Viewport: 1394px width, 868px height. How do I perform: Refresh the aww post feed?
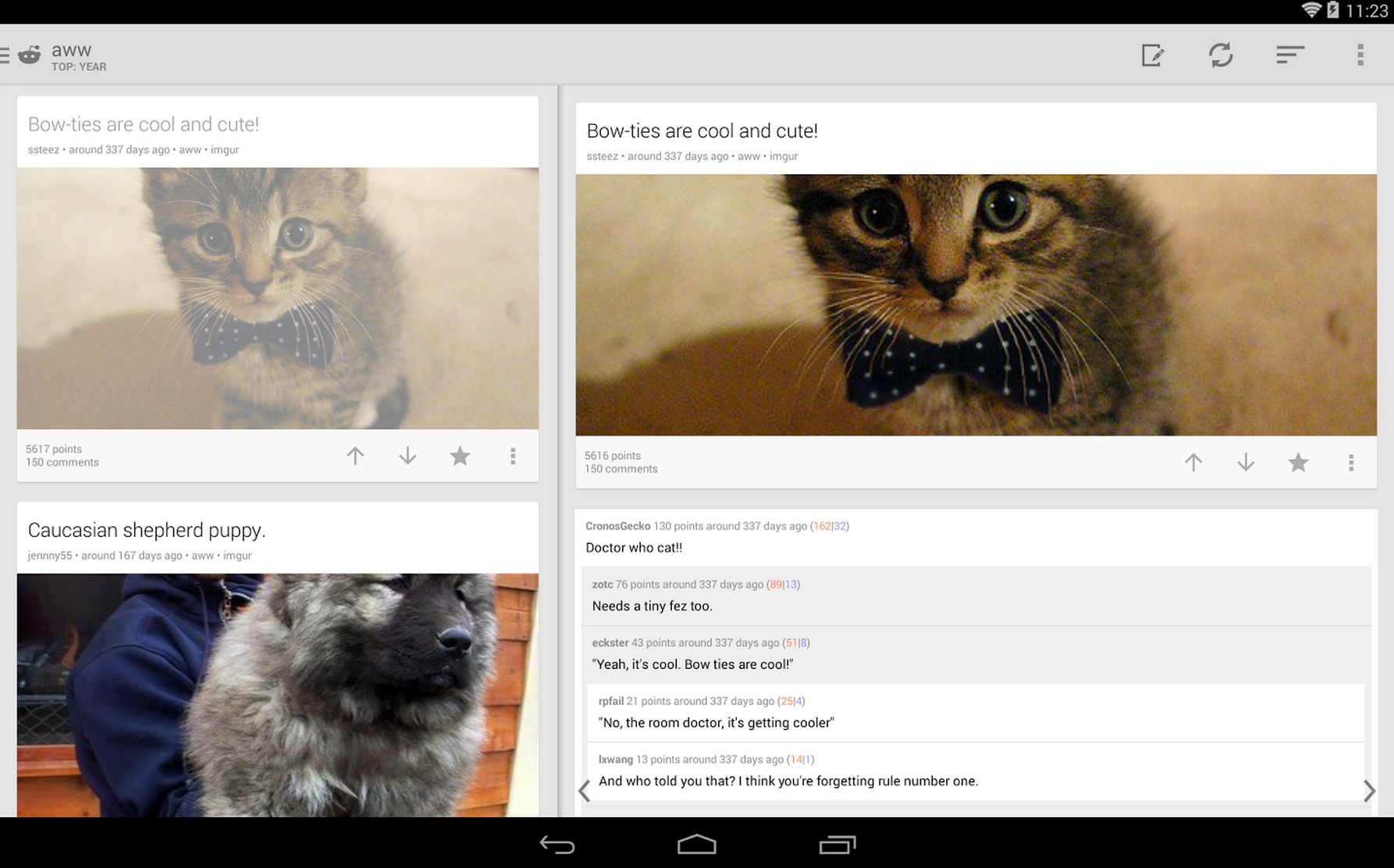tap(1221, 55)
